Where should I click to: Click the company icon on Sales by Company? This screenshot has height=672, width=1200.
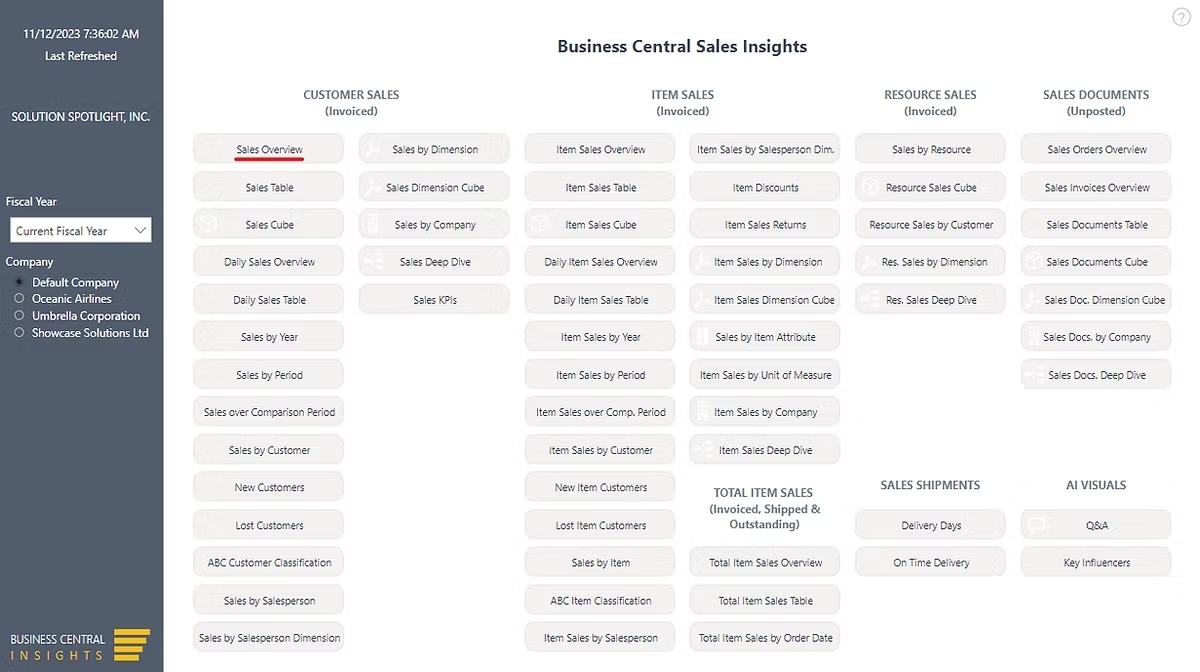374,224
